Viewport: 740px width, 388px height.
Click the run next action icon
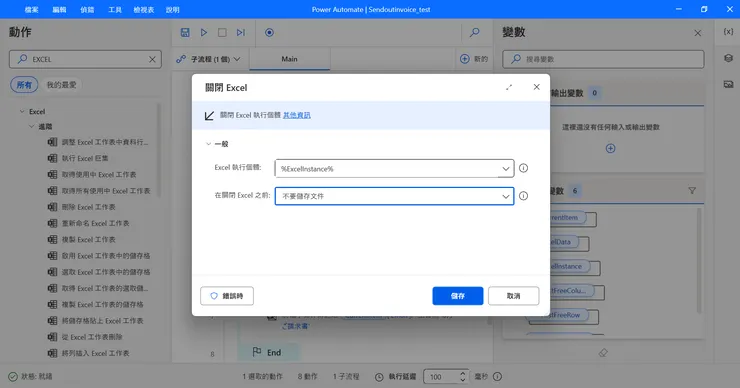pos(241,33)
